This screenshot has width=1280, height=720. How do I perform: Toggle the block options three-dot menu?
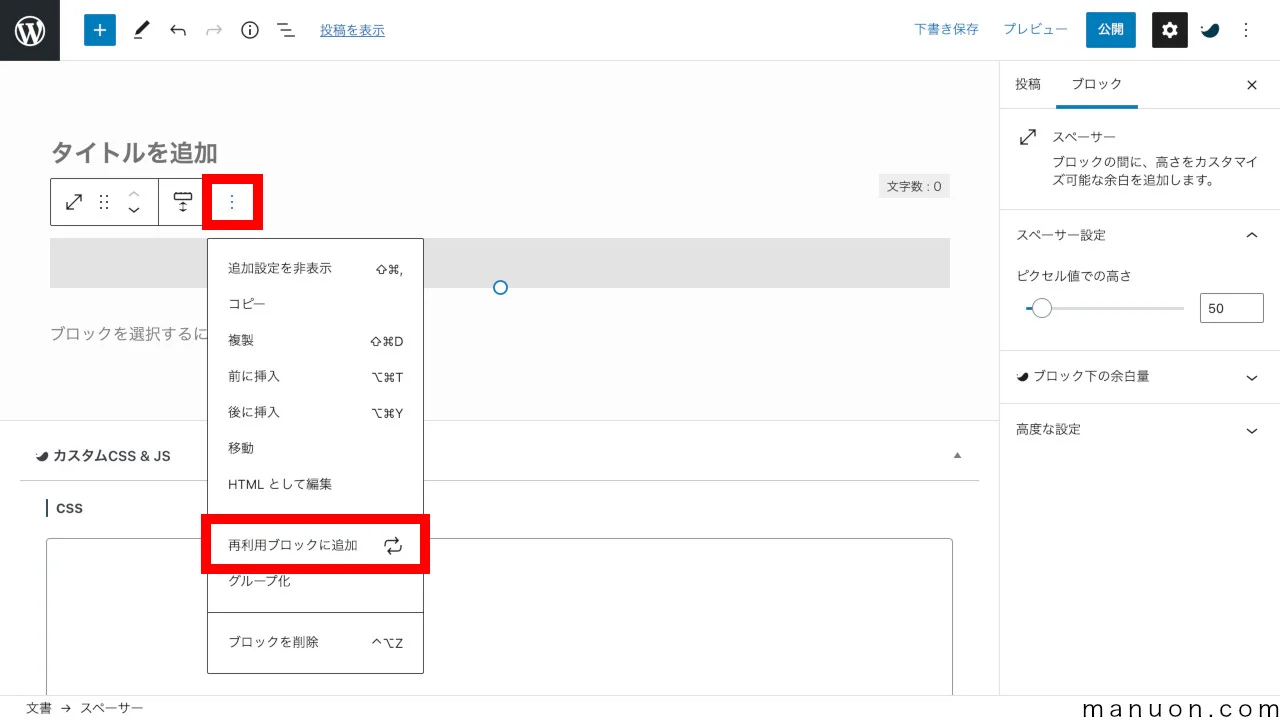click(232, 202)
